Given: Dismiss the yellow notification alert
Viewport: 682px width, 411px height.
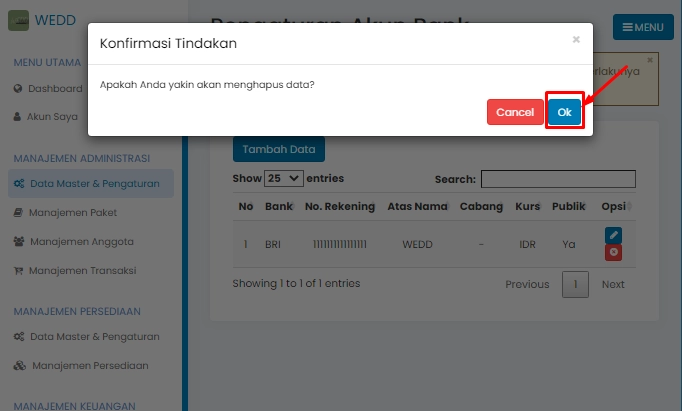Looking at the screenshot, I should (649, 61).
